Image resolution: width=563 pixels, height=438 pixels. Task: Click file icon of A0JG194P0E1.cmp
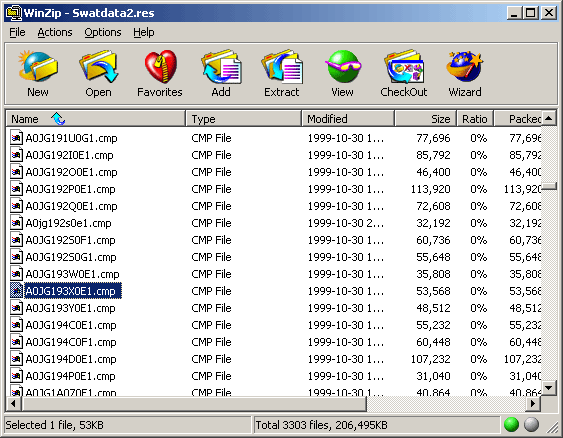pyautogui.click(x=16, y=376)
